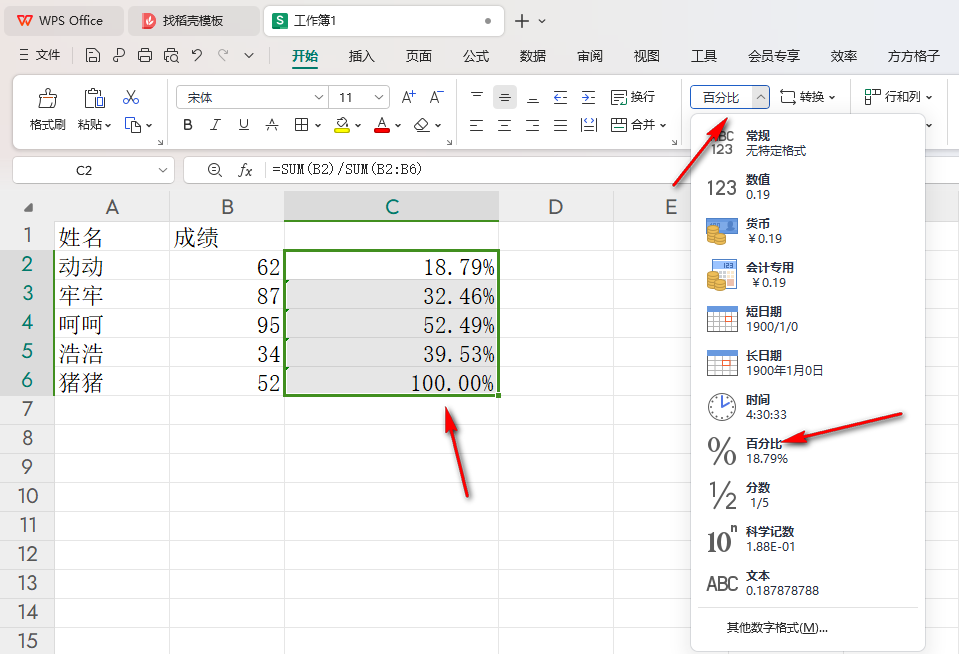Open 其他数字格式(M)... dialog
The height and width of the screenshot is (654, 959).
click(x=777, y=628)
